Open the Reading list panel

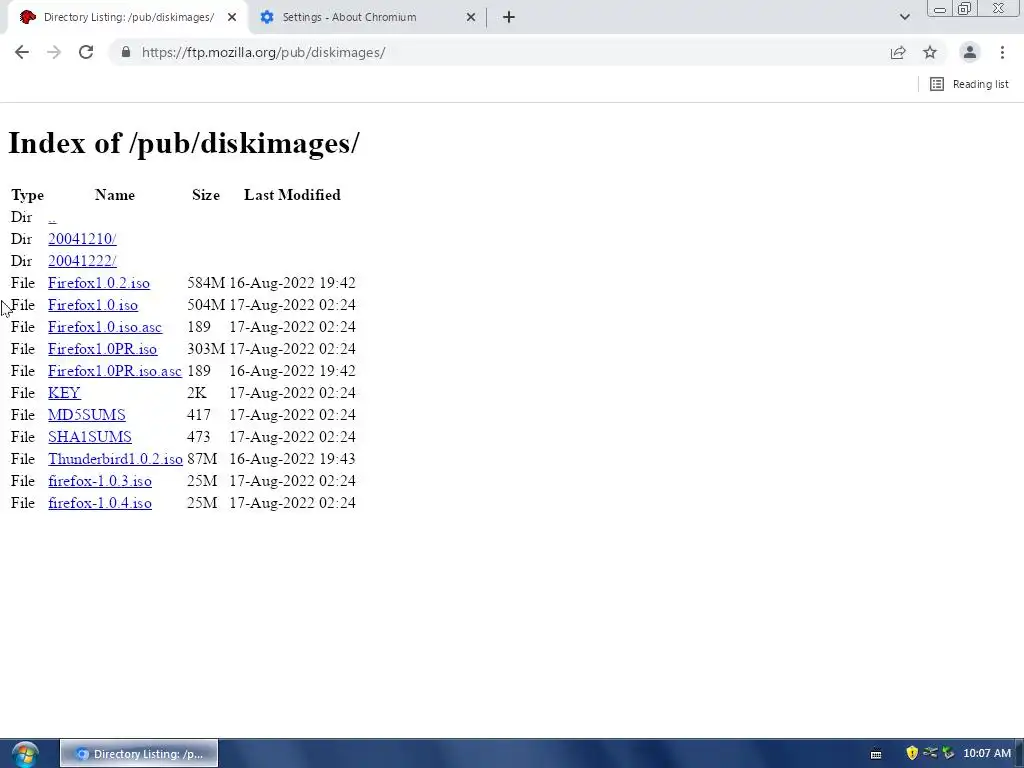pyautogui.click(x=969, y=84)
